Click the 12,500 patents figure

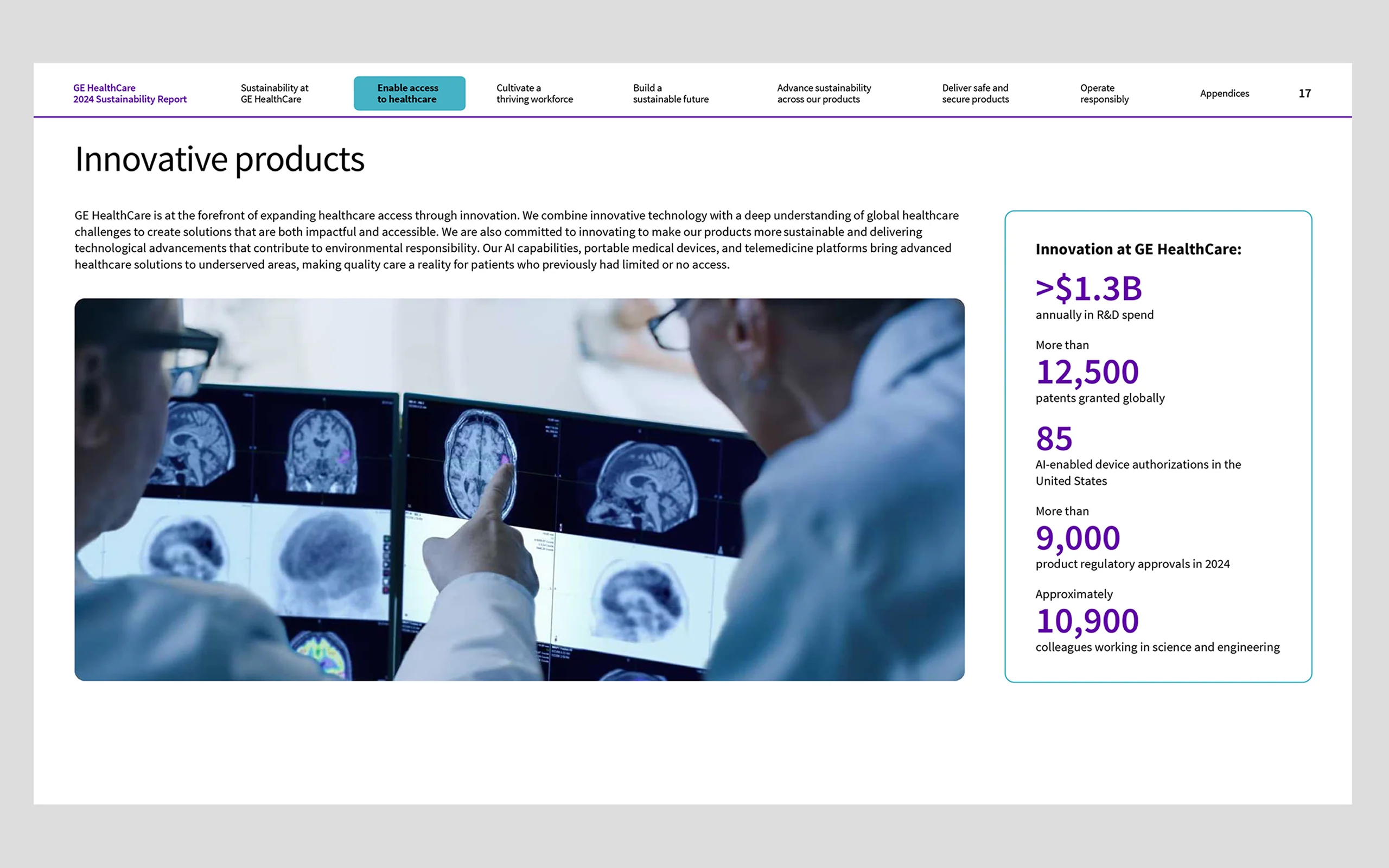click(x=1087, y=372)
